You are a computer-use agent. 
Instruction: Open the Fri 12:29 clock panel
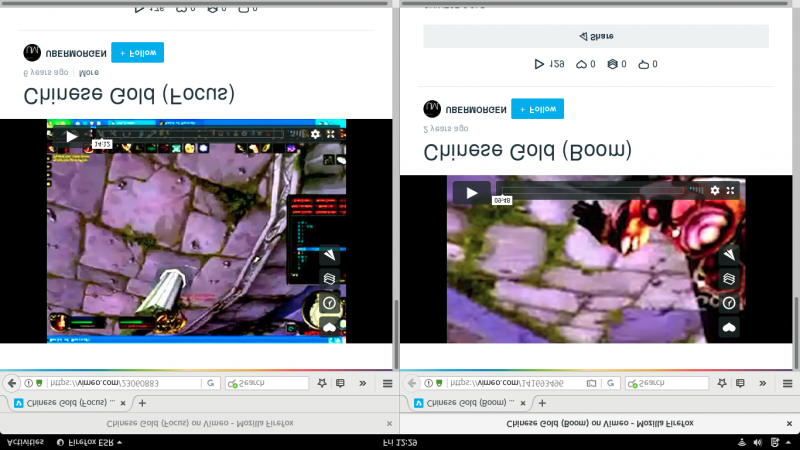pyautogui.click(x=400, y=442)
